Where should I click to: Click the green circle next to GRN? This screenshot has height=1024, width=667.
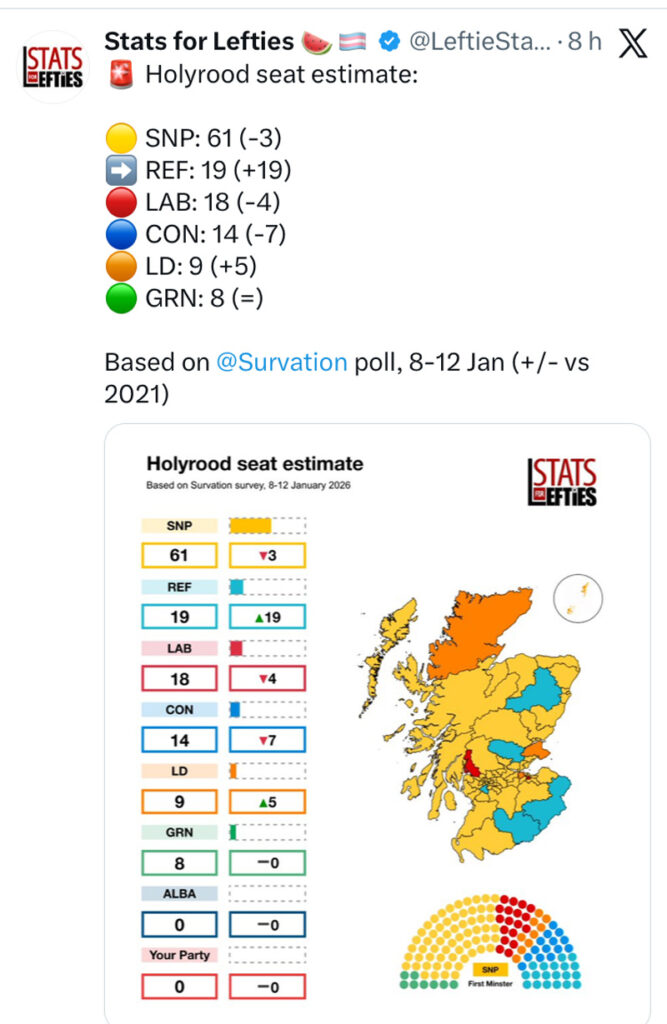121,298
